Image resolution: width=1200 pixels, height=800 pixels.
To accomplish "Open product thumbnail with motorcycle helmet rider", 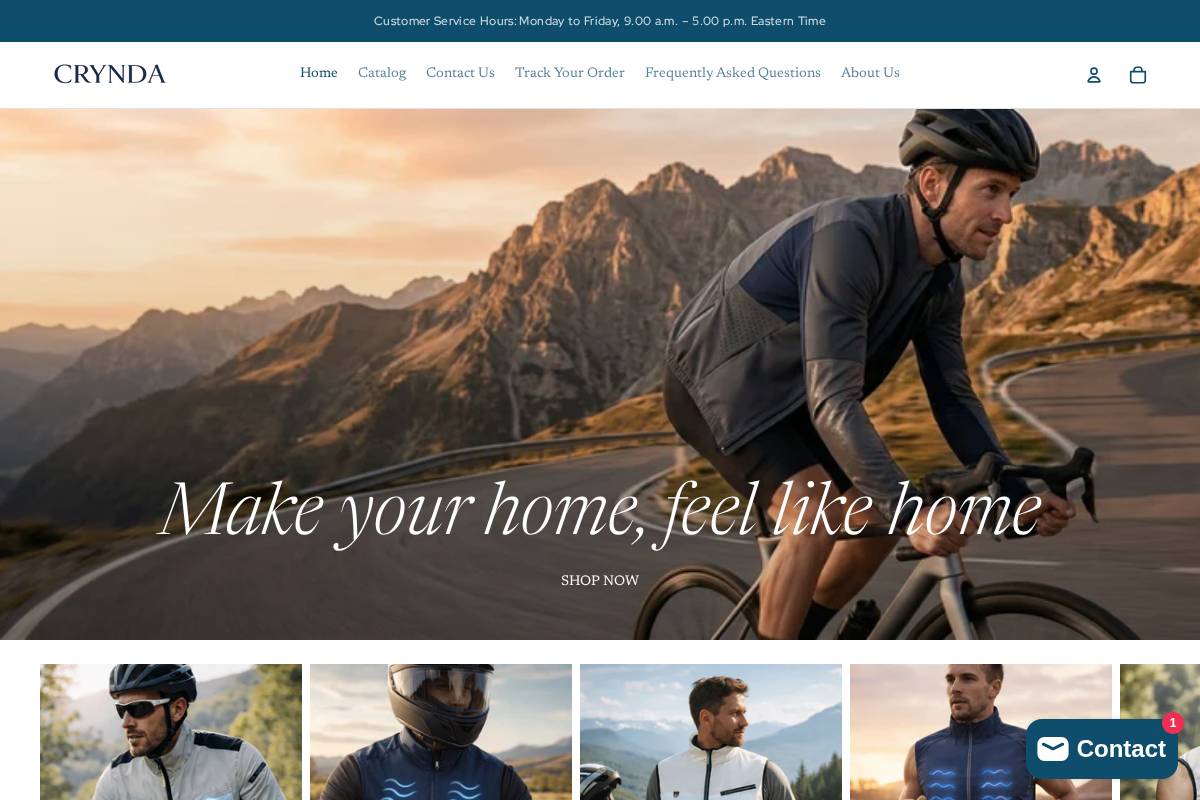I will point(441,732).
